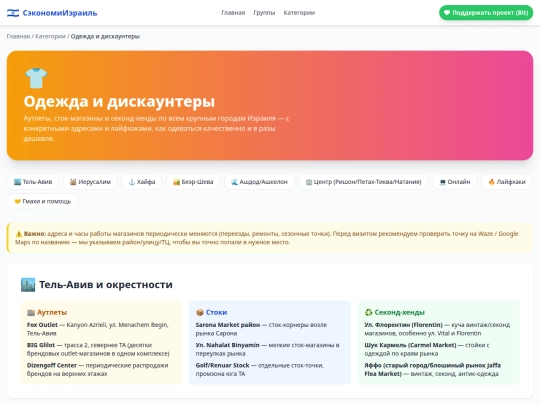
Task: Select the Лайфхаки filter chip
Action: tap(507, 181)
